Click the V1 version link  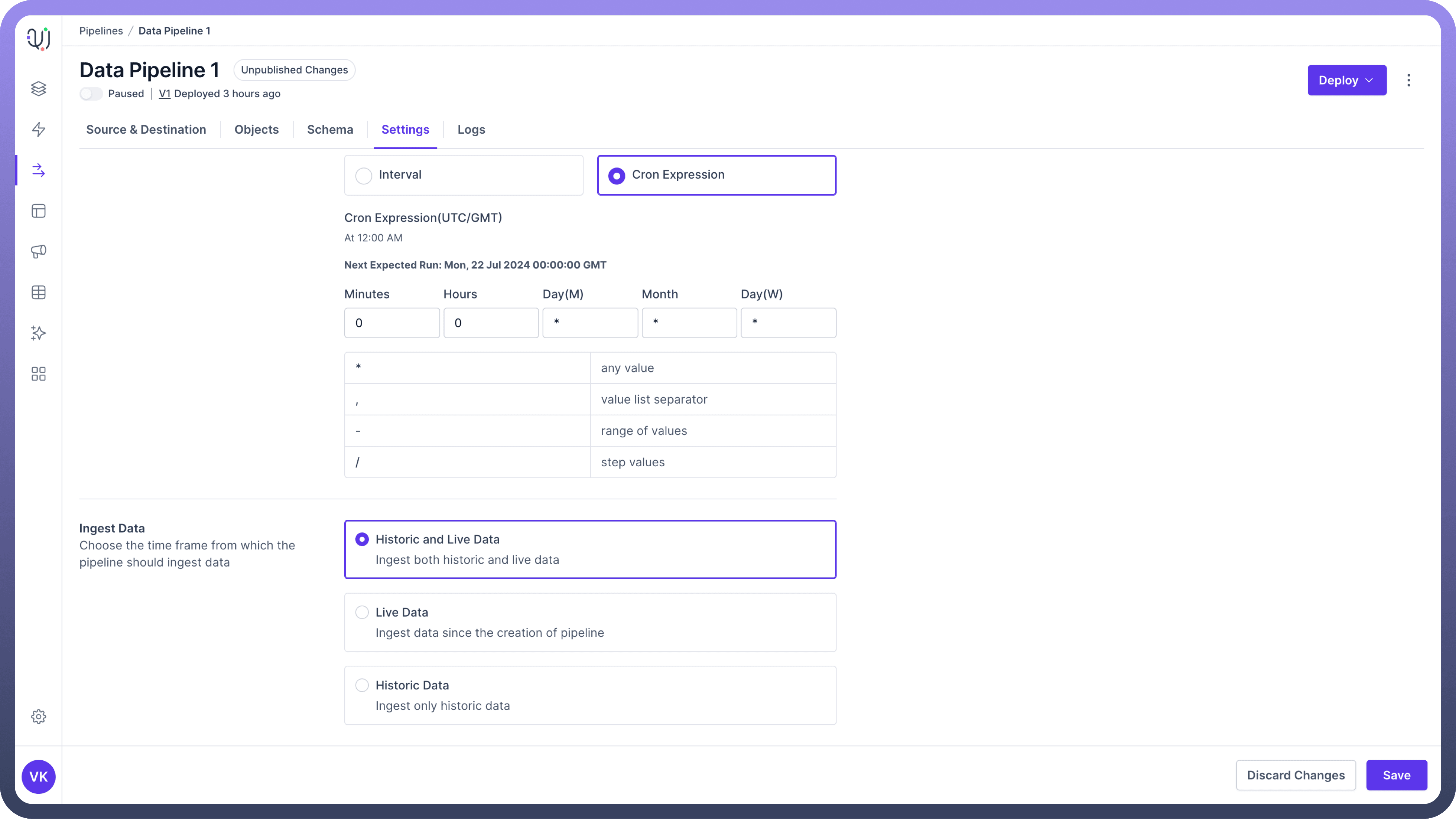[x=165, y=94]
